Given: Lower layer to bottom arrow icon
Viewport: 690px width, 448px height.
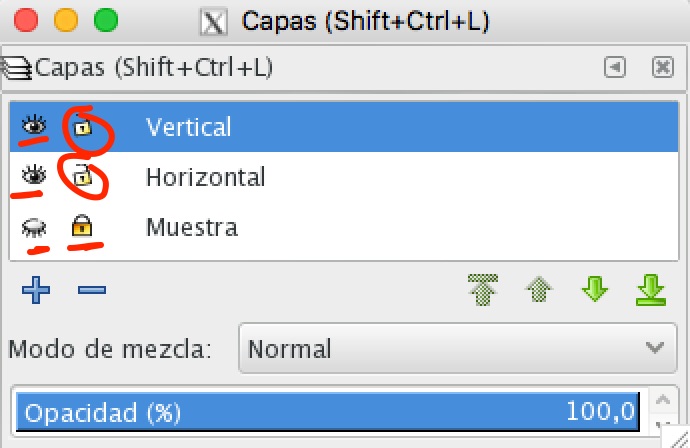Looking at the screenshot, I should tap(651, 291).
